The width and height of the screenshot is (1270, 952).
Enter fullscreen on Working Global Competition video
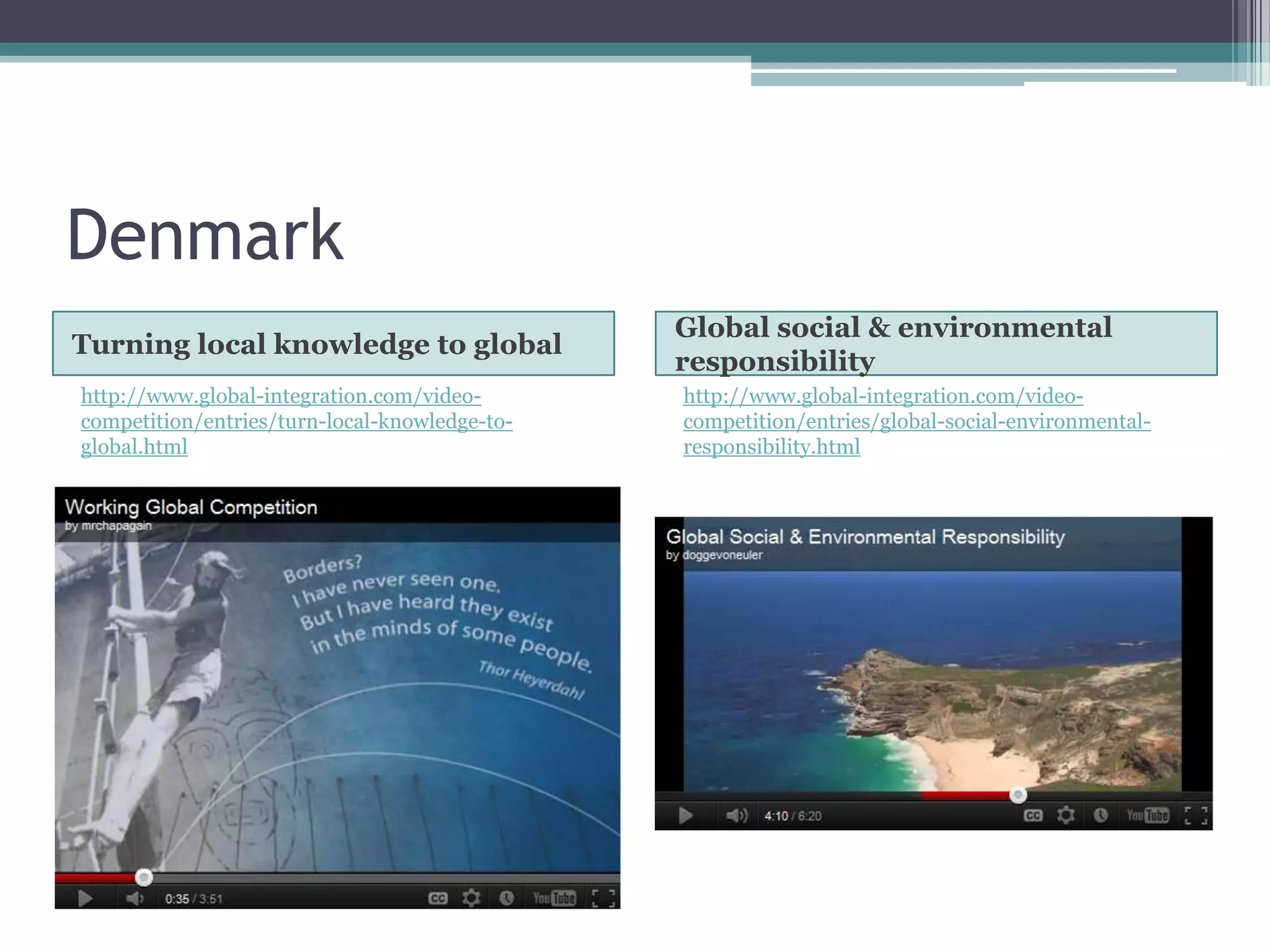pyautogui.click(x=603, y=898)
